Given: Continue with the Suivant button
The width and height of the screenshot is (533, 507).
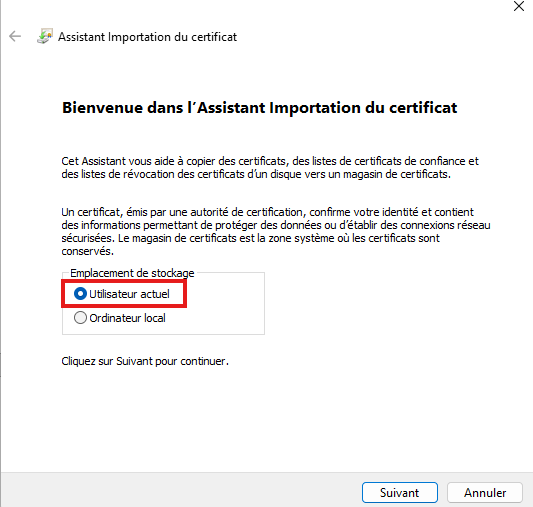Looking at the screenshot, I should point(400,492).
